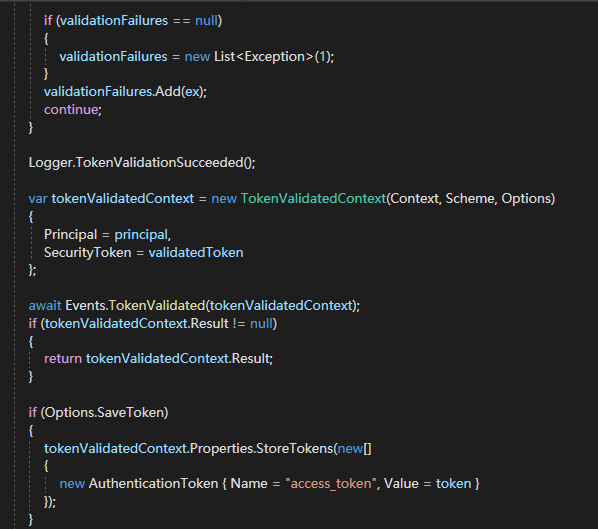Click 'Principal = principal,' initializer line
The height and width of the screenshot is (529, 598).
coord(108,235)
